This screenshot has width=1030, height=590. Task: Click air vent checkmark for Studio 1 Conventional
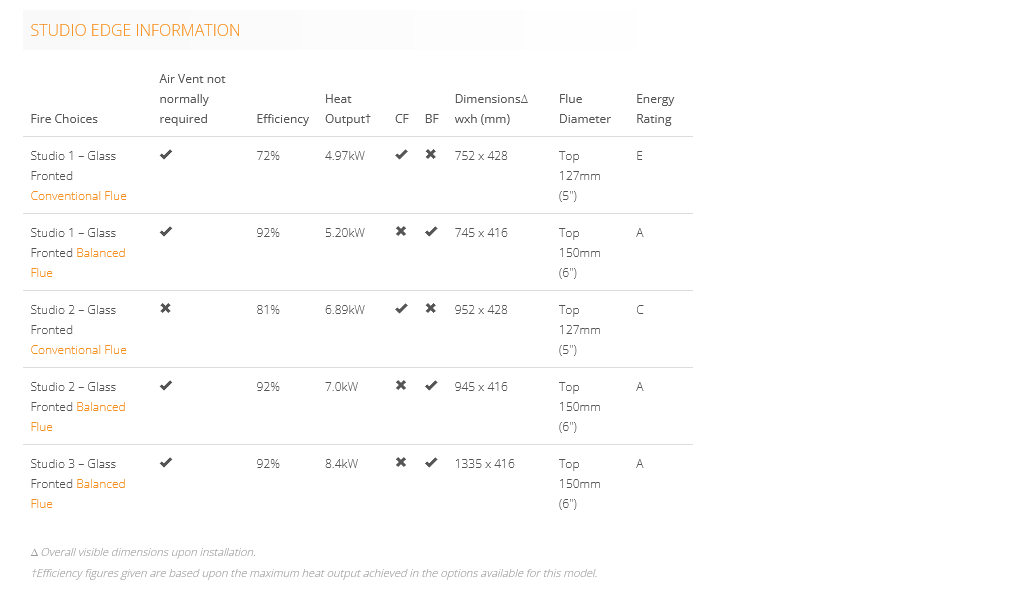[166, 155]
